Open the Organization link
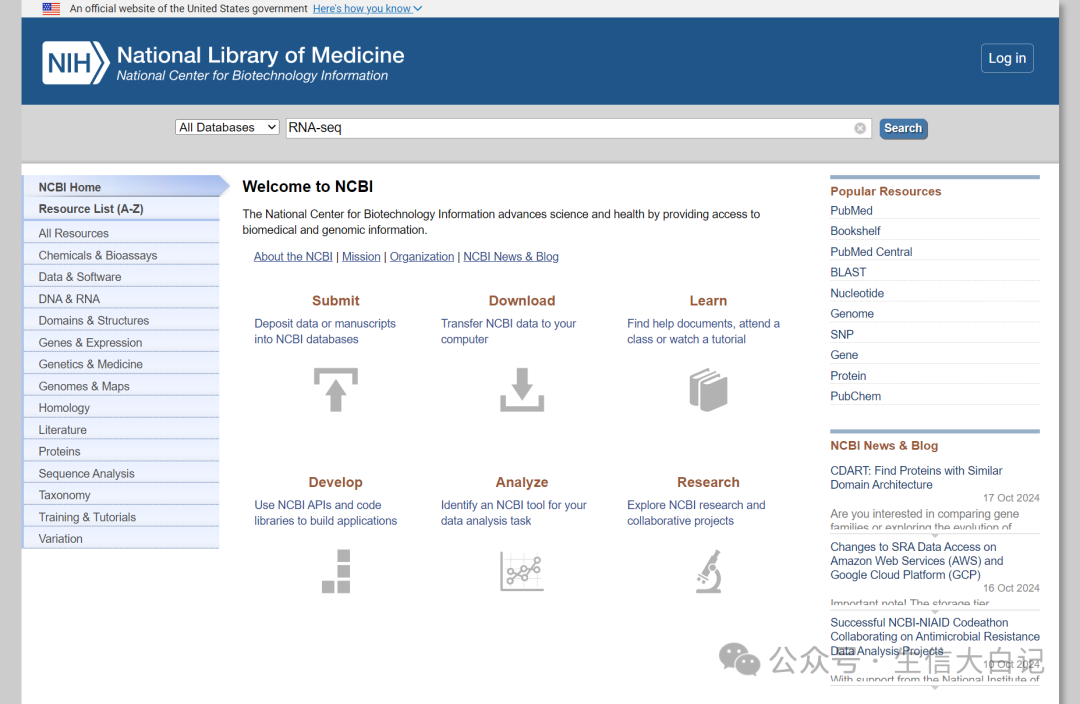The image size is (1080, 704). coord(422,256)
